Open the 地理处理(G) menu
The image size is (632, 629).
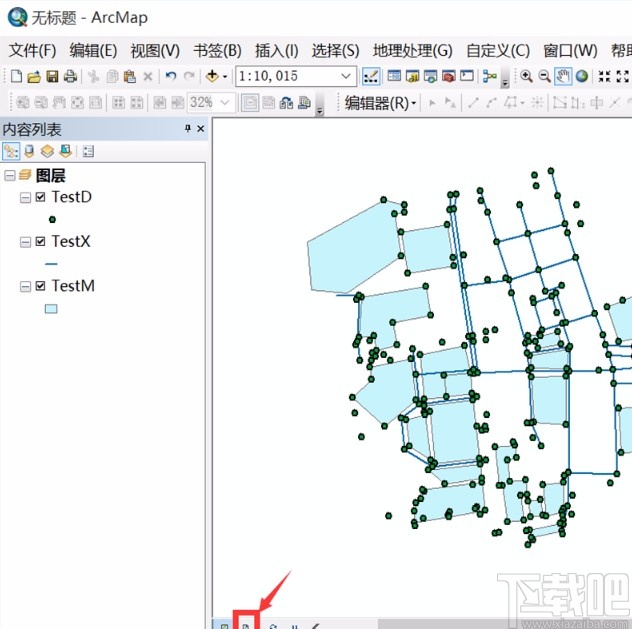tap(412, 51)
